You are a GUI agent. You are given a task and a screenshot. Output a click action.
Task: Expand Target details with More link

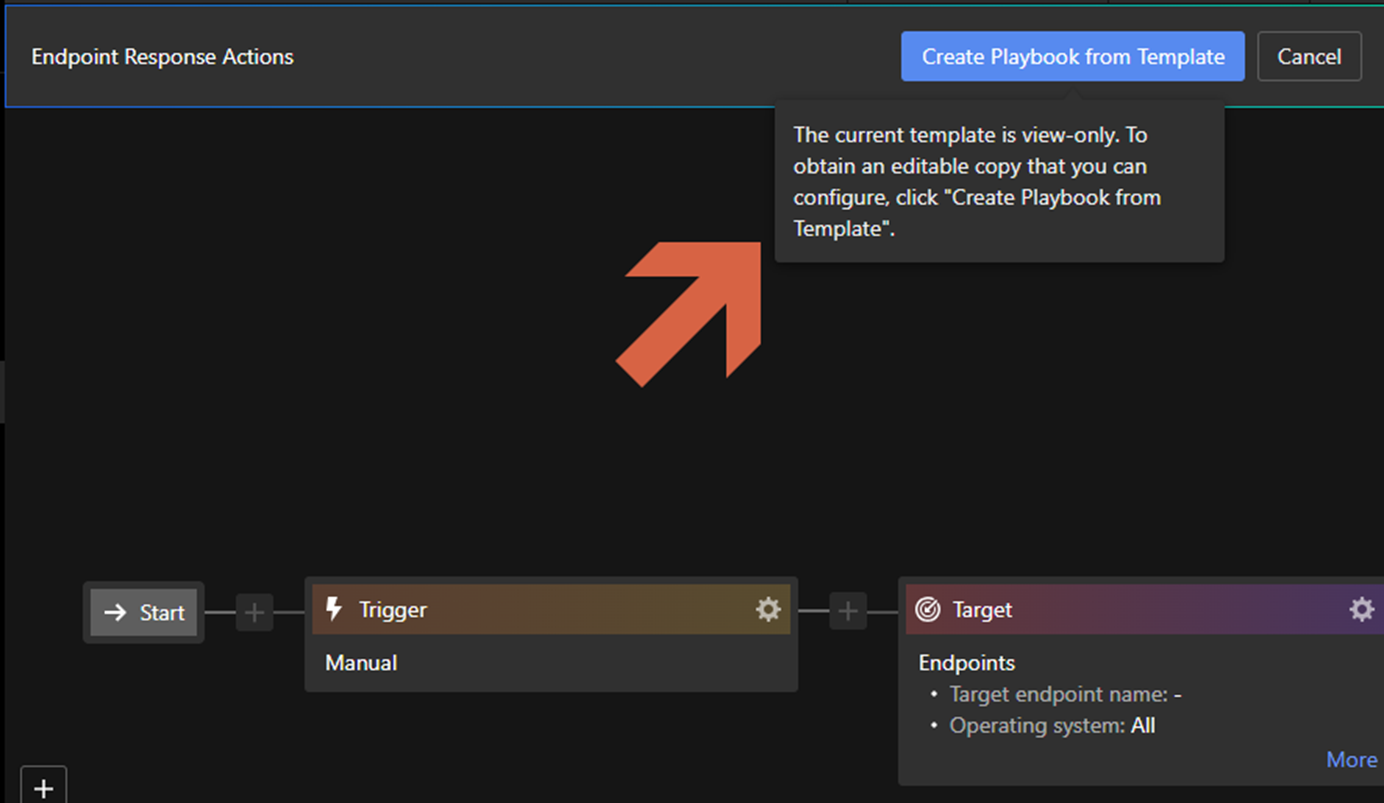click(1351, 760)
